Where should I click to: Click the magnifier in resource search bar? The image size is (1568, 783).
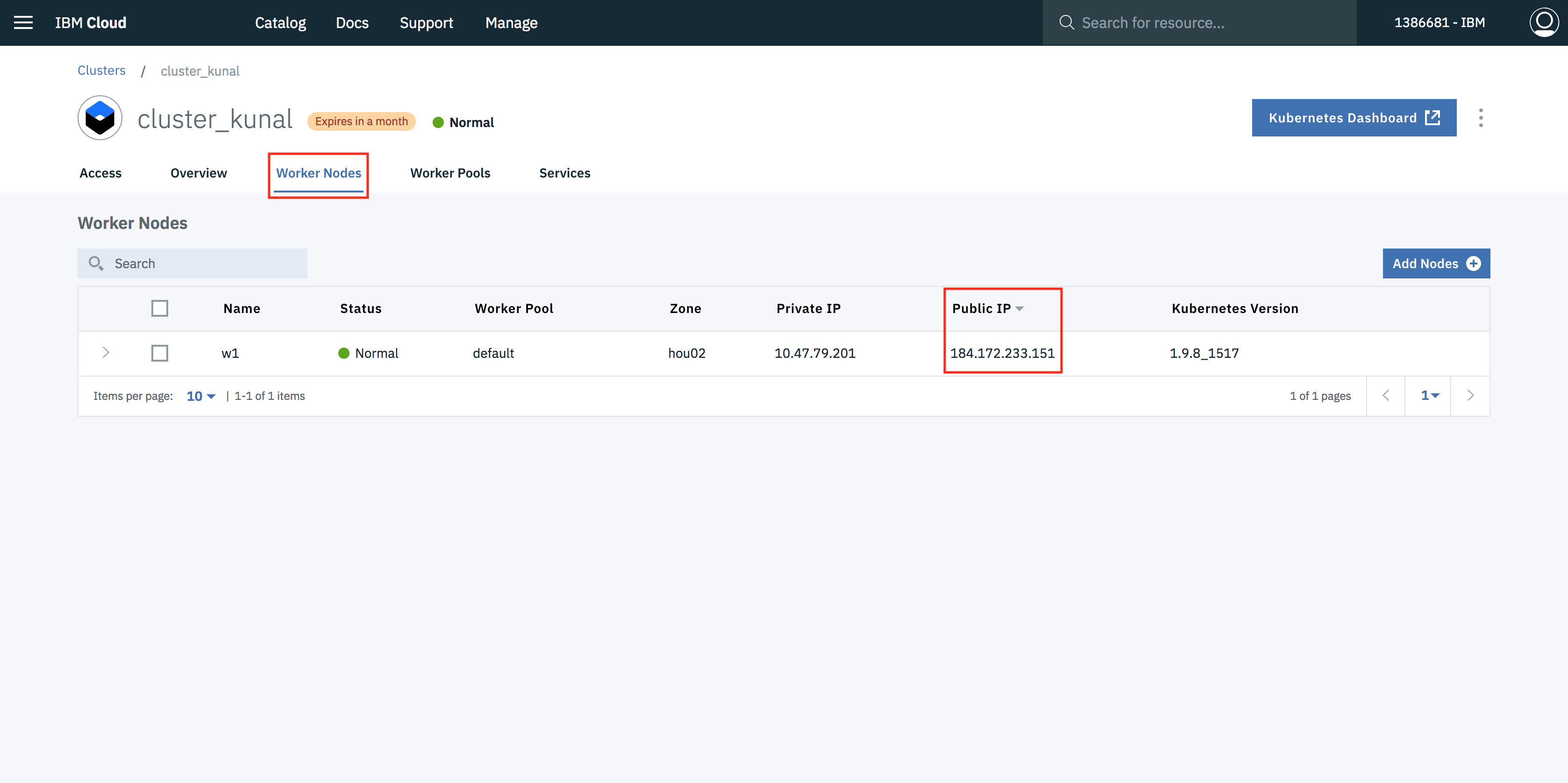(1066, 22)
